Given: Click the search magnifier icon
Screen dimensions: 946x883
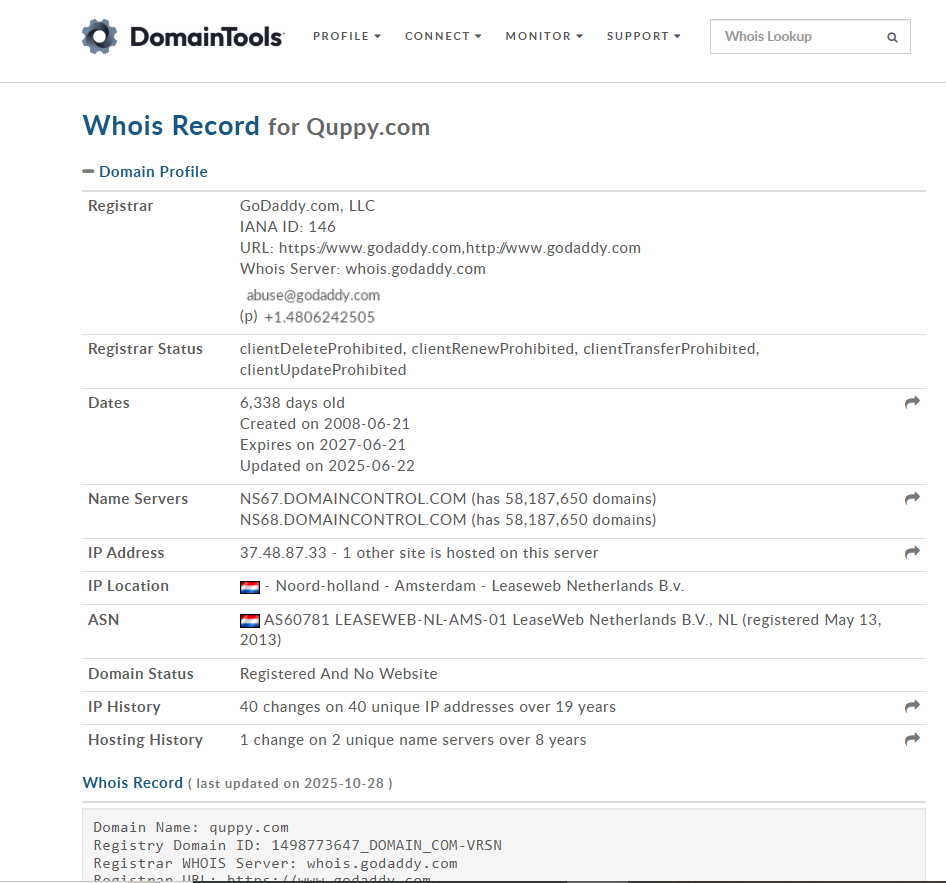Looking at the screenshot, I should point(892,37).
